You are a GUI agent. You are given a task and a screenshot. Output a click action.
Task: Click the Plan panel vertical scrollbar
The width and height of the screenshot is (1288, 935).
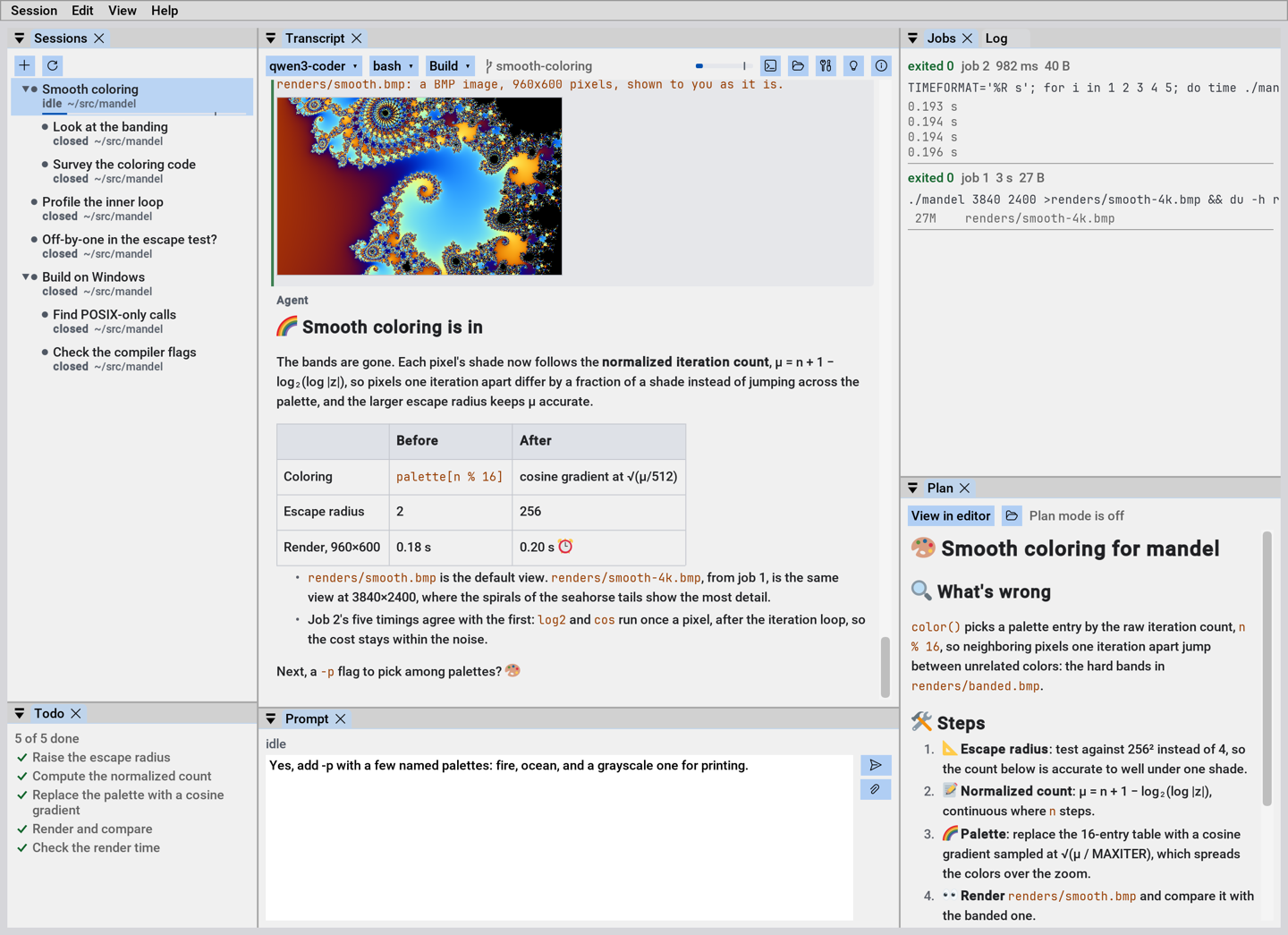[x=1267, y=668]
